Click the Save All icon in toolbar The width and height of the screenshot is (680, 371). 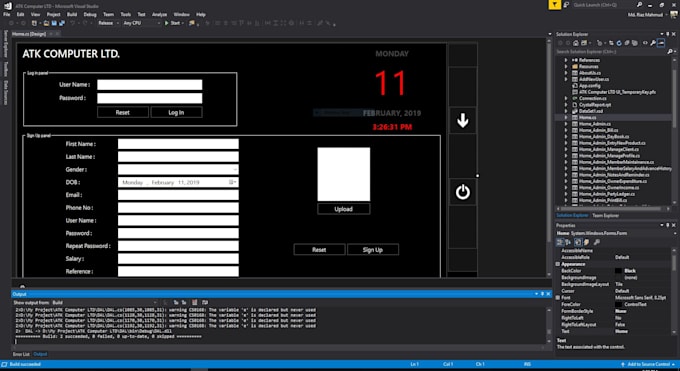(61, 23)
